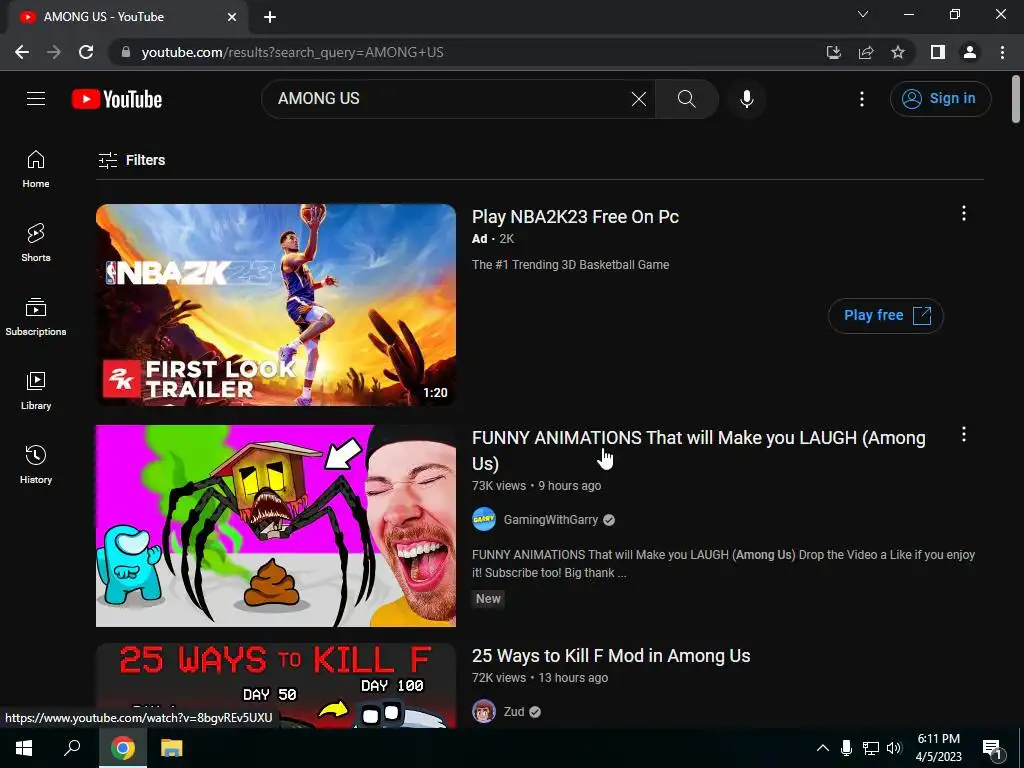Click Chrome icon in taskbar
Viewport: 1024px width, 768px height.
pos(123,748)
